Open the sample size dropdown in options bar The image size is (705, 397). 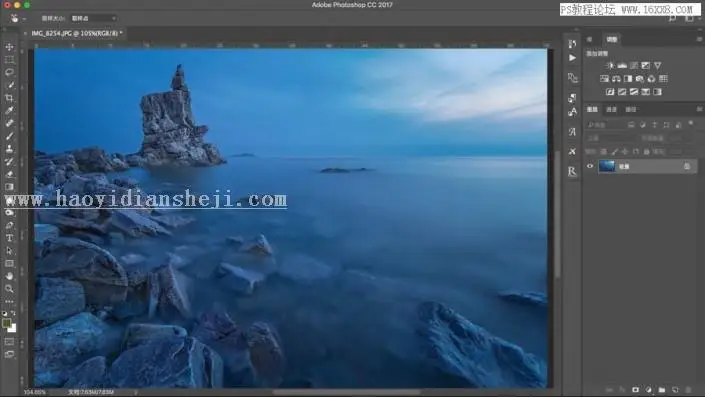point(94,18)
